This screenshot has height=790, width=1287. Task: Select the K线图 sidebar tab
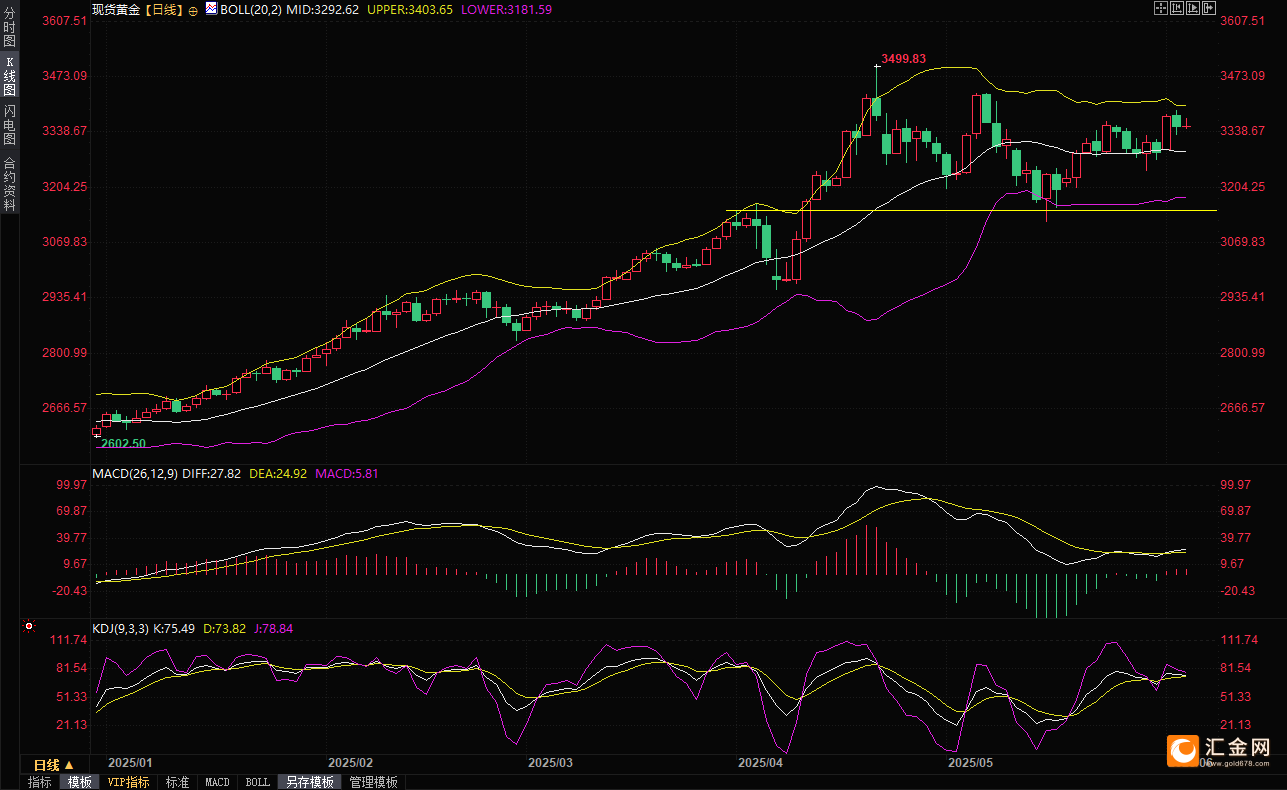pos(10,76)
